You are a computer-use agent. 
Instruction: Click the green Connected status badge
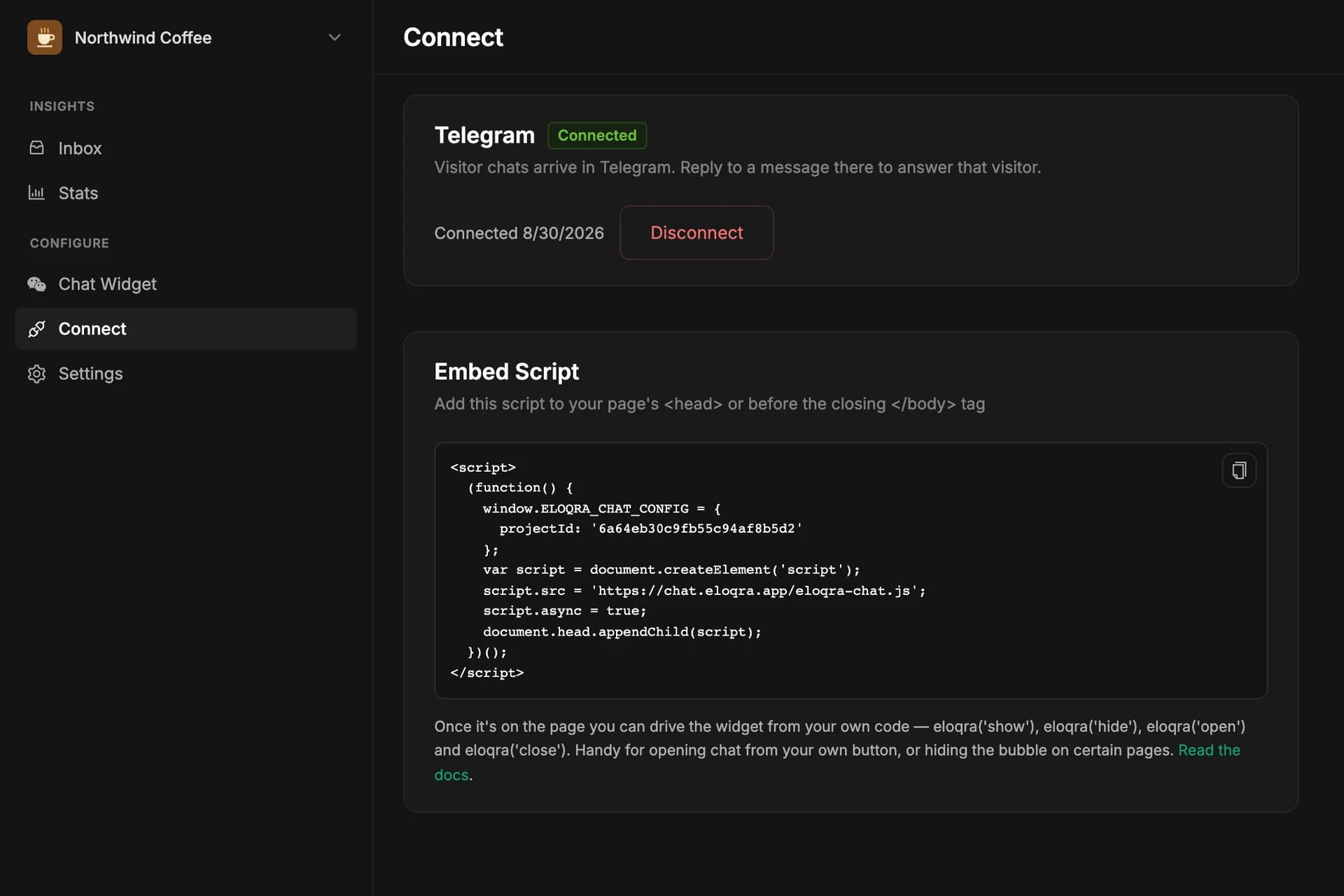(x=597, y=135)
